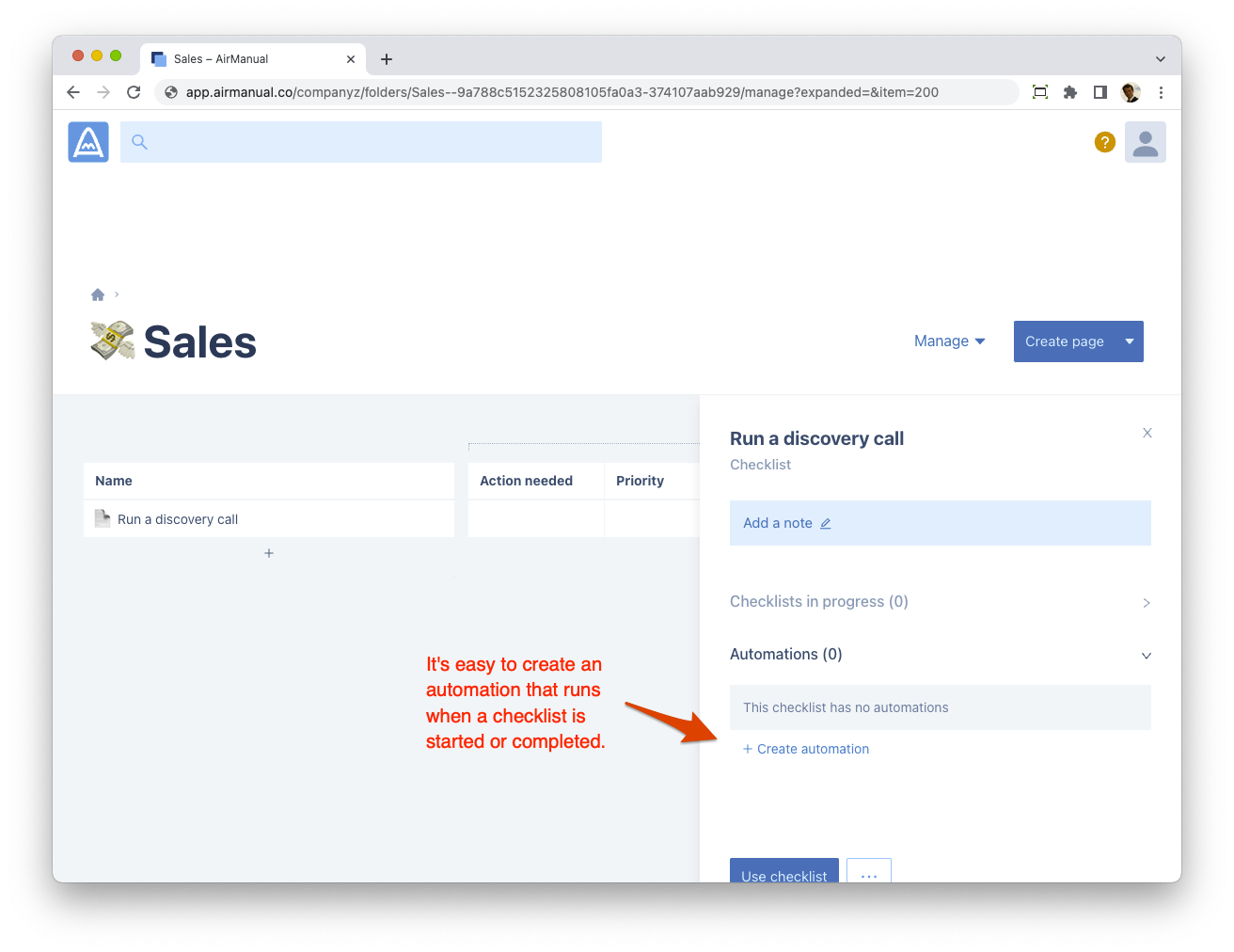1234x952 pixels.
Task: Open the more options ellipsis button
Action: (x=869, y=871)
